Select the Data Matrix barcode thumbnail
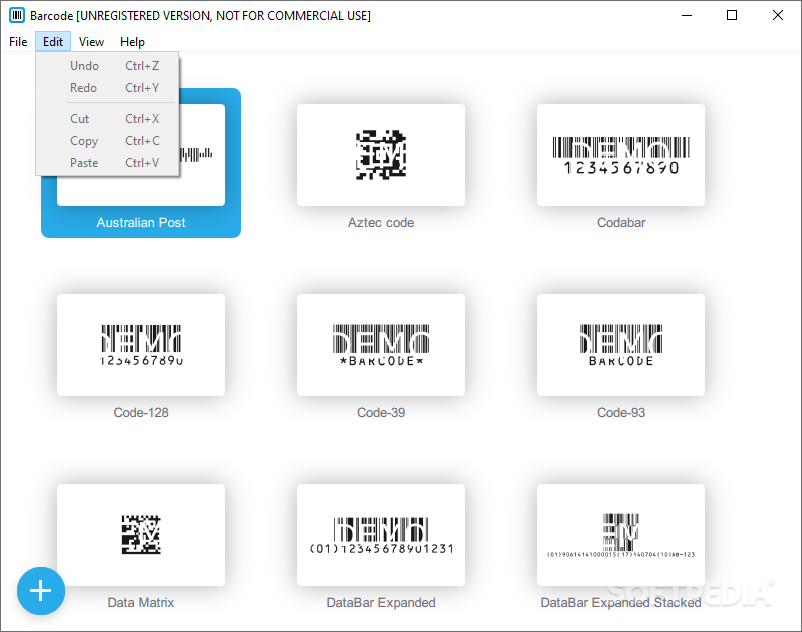802x632 pixels. click(x=141, y=535)
